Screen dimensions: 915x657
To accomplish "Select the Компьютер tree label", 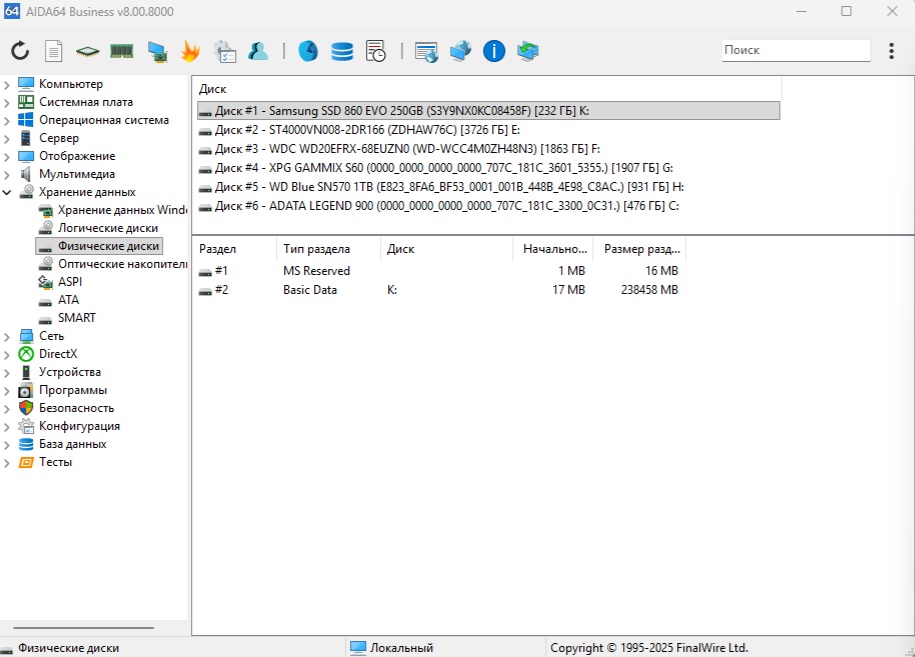I will pyautogui.click(x=71, y=84).
